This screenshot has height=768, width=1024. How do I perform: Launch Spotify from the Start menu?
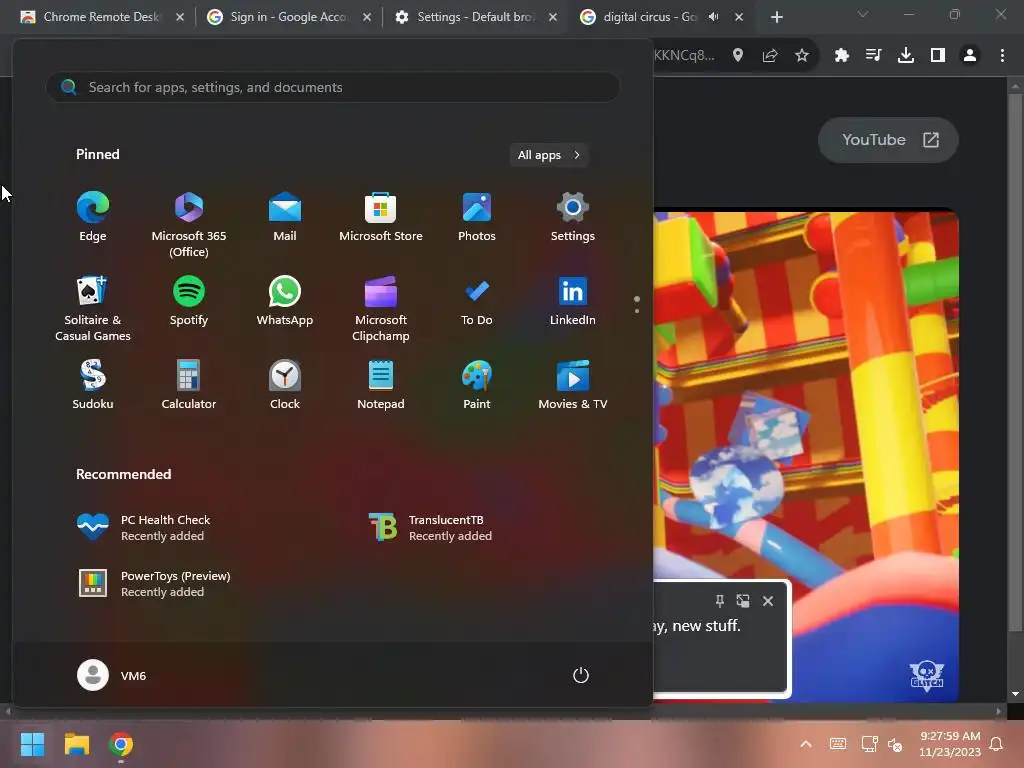[189, 302]
